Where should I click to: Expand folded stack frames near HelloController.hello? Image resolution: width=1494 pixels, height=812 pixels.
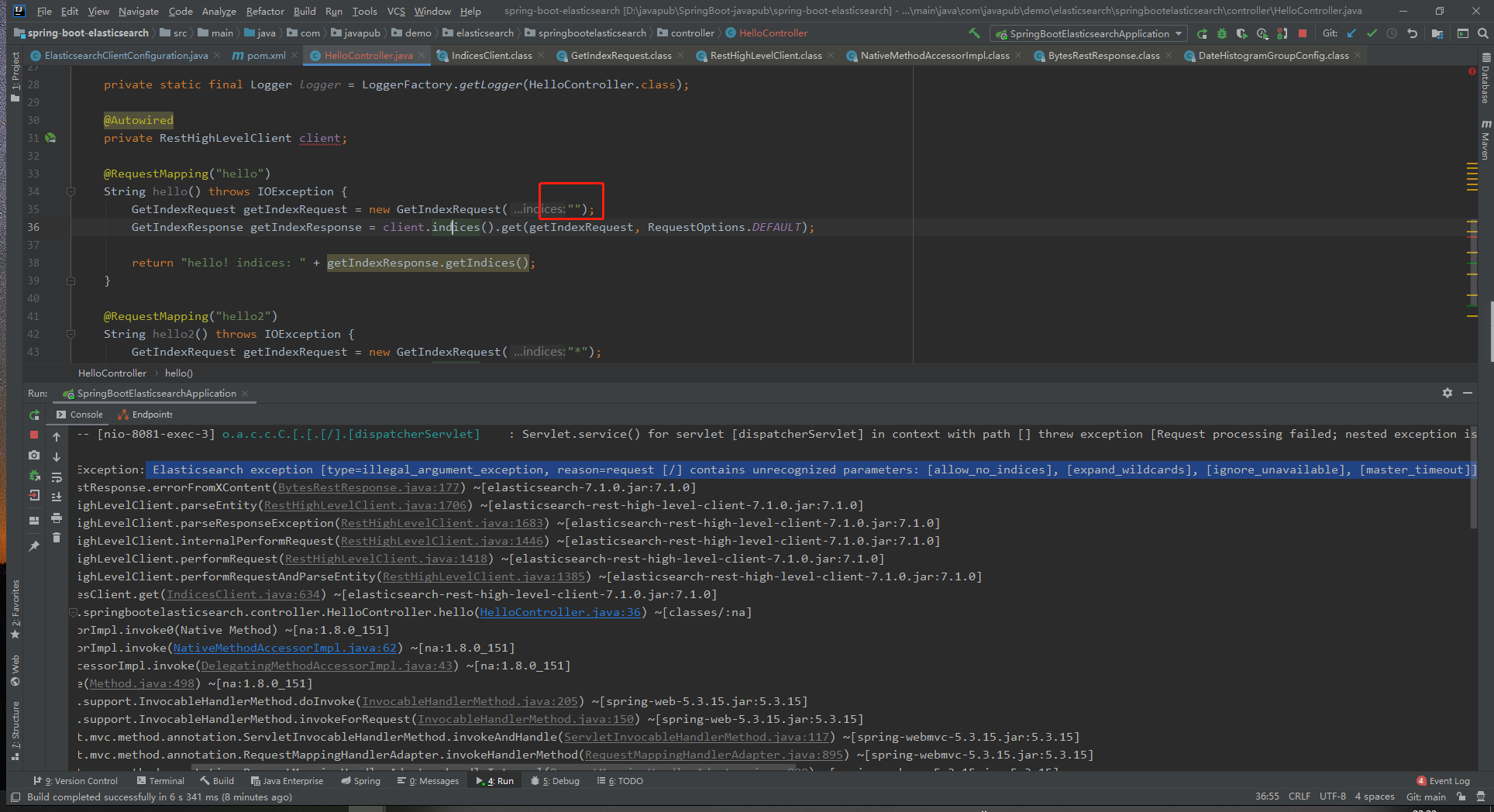[73, 612]
